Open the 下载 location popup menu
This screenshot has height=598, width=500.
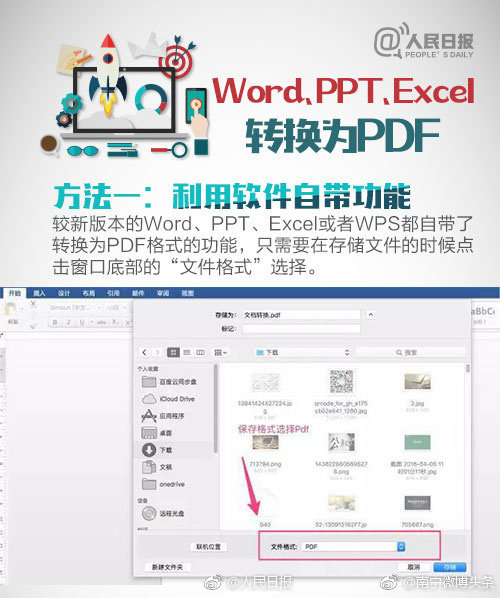click(x=303, y=352)
